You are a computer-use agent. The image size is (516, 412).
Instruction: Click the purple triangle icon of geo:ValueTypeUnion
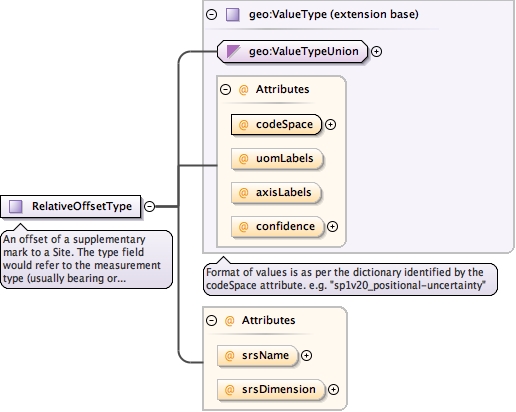(x=233, y=52)
